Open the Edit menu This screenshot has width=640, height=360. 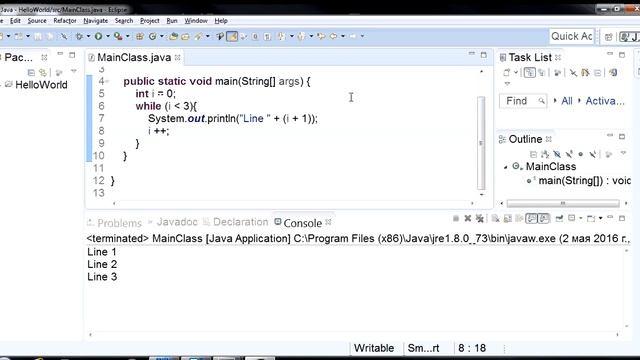pos(15,21)
